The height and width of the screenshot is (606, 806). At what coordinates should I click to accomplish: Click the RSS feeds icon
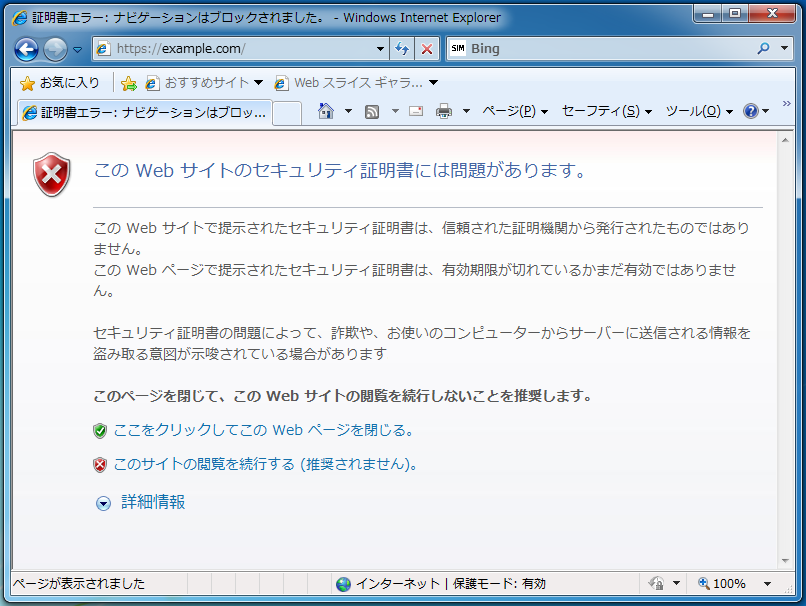pos(372,112)
